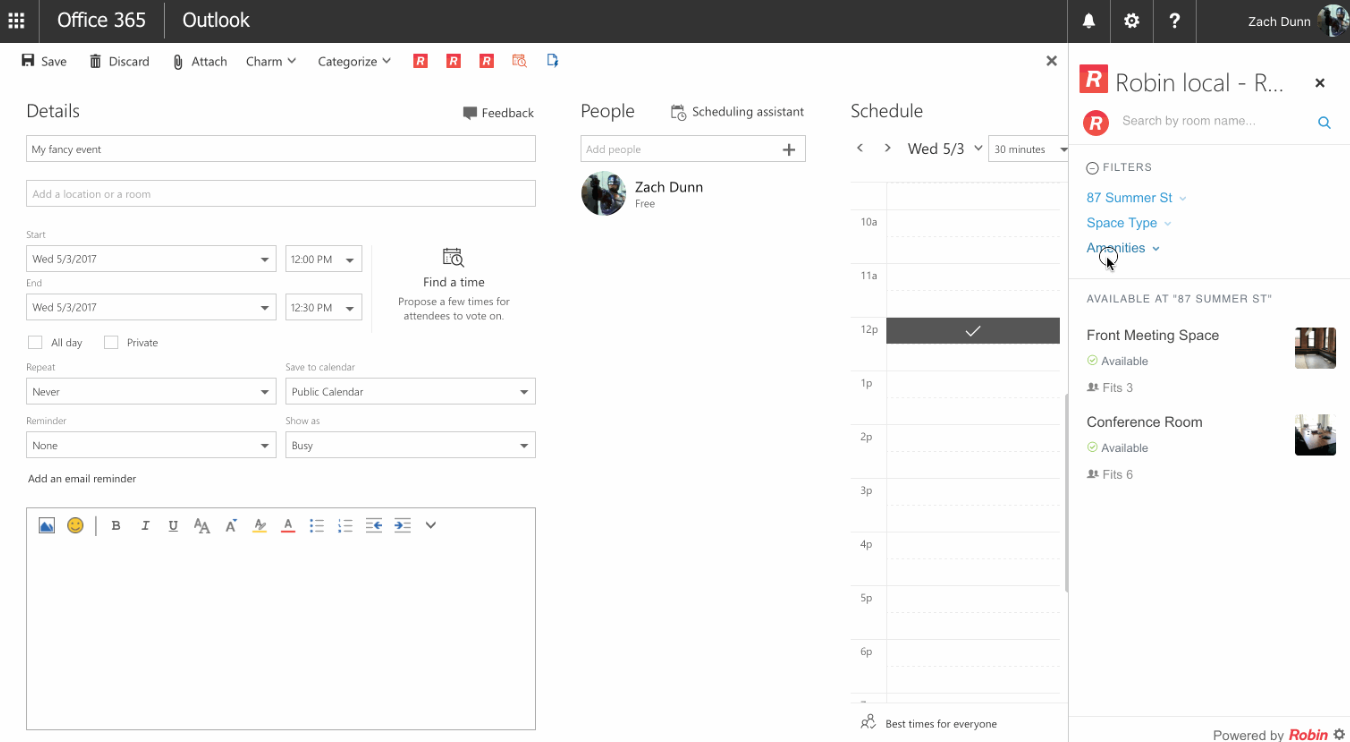Click Add an email reminder link
Image resolution: width=1350 pixels, height=742 pixels.
pyautogui.click(x=82, y=479)
